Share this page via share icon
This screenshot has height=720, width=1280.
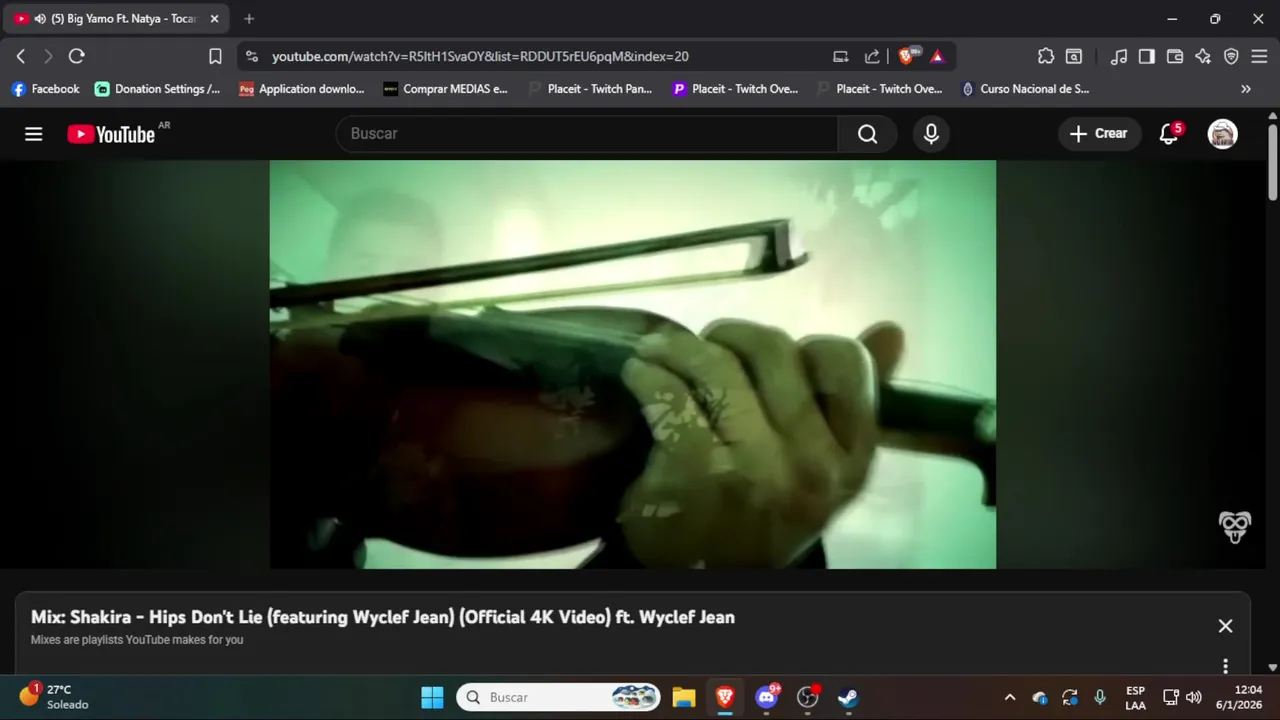872,57
